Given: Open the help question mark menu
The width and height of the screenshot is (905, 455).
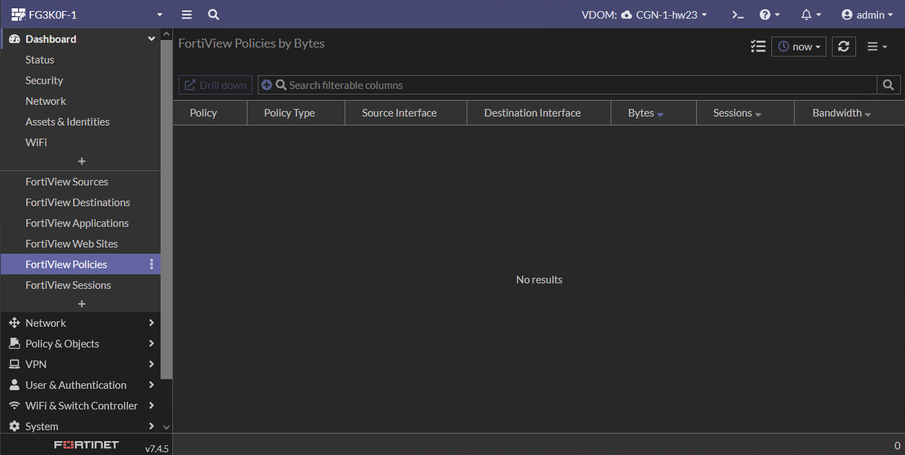Looking at the screenshot, I should point(769,15).
